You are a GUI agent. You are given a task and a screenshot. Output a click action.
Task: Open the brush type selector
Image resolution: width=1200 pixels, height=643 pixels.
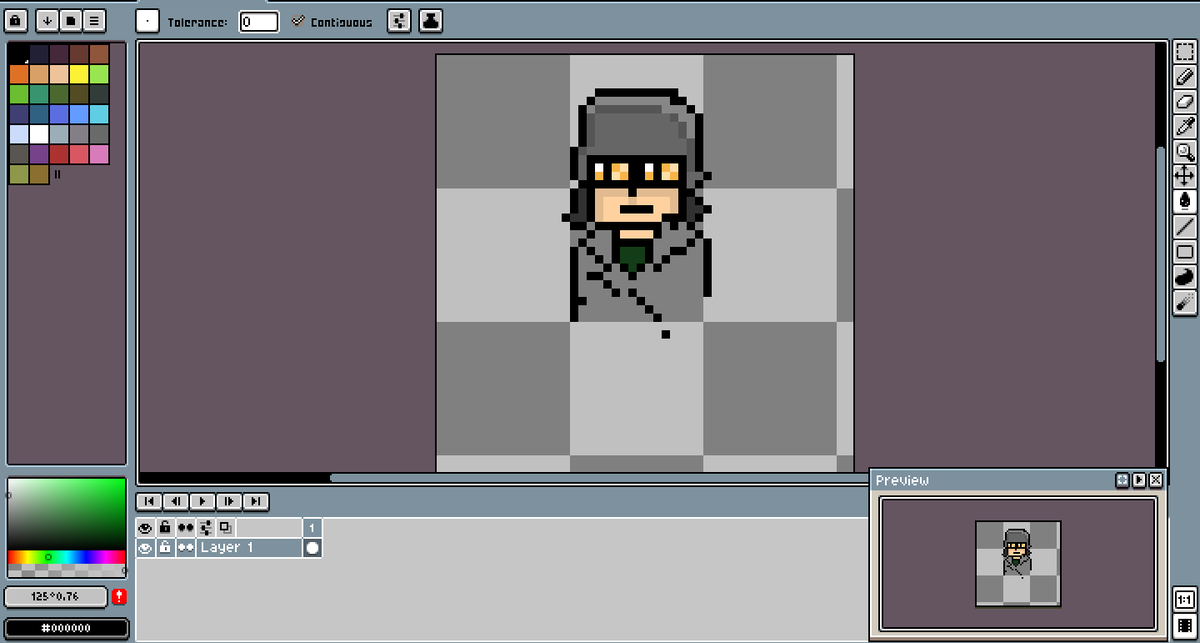point(148,21)
